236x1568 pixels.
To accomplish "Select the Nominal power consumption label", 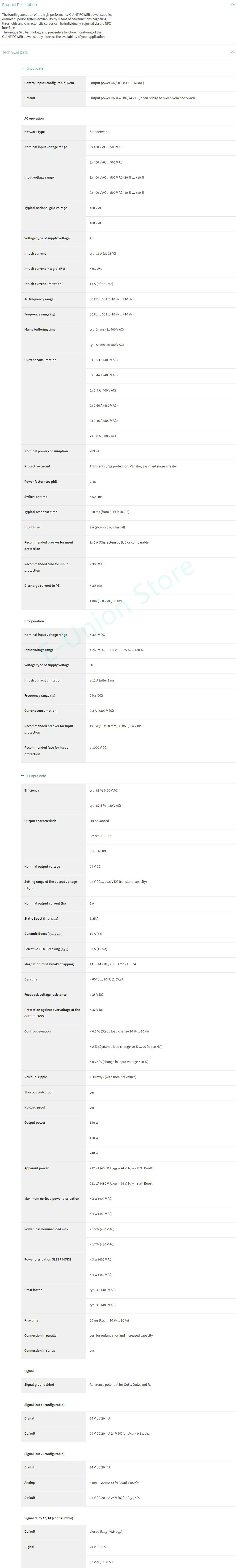I will pyautogui.click(x=46, y=451).
